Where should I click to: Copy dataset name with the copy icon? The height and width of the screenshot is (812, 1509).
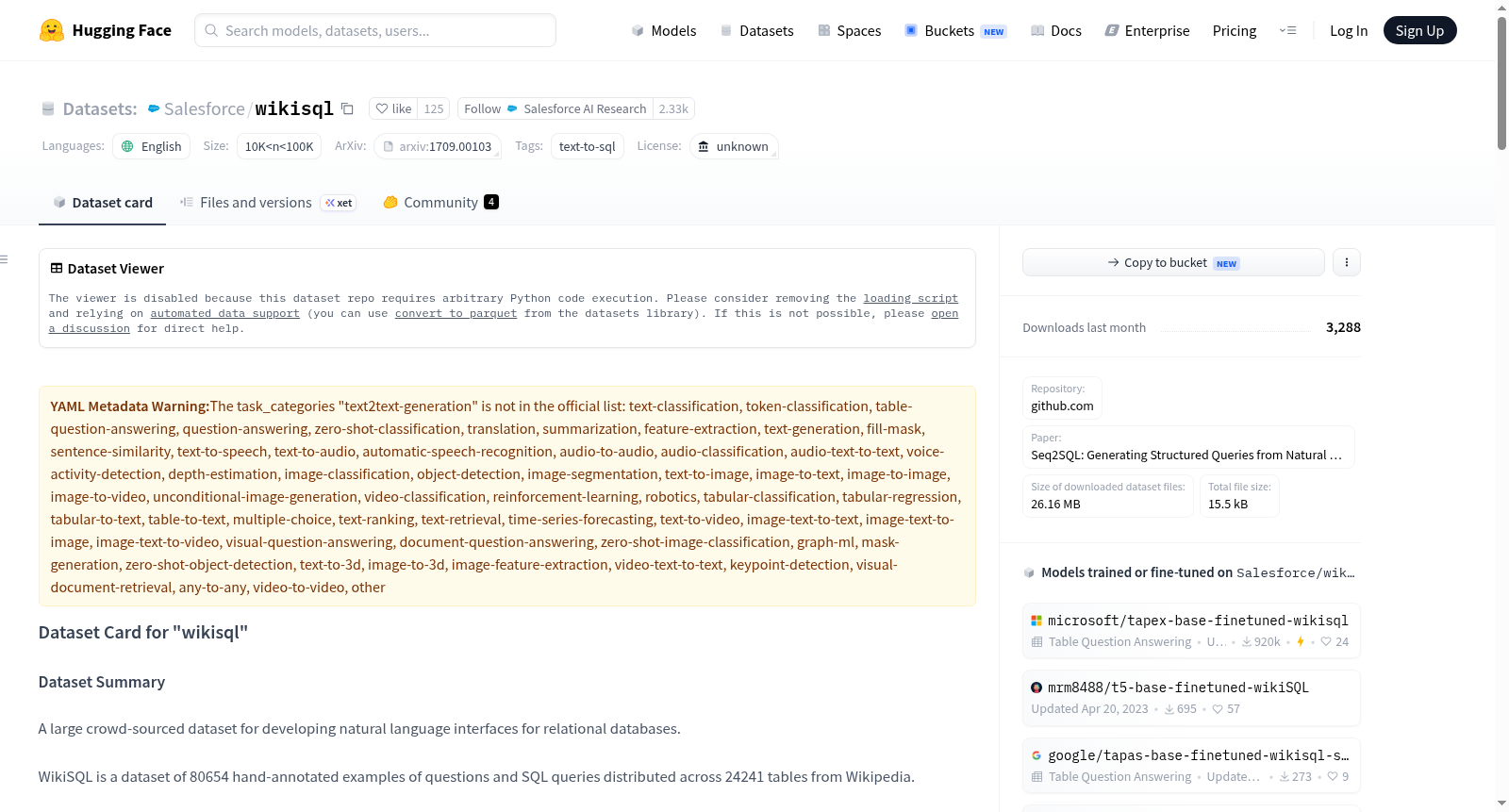click(347, 108)
